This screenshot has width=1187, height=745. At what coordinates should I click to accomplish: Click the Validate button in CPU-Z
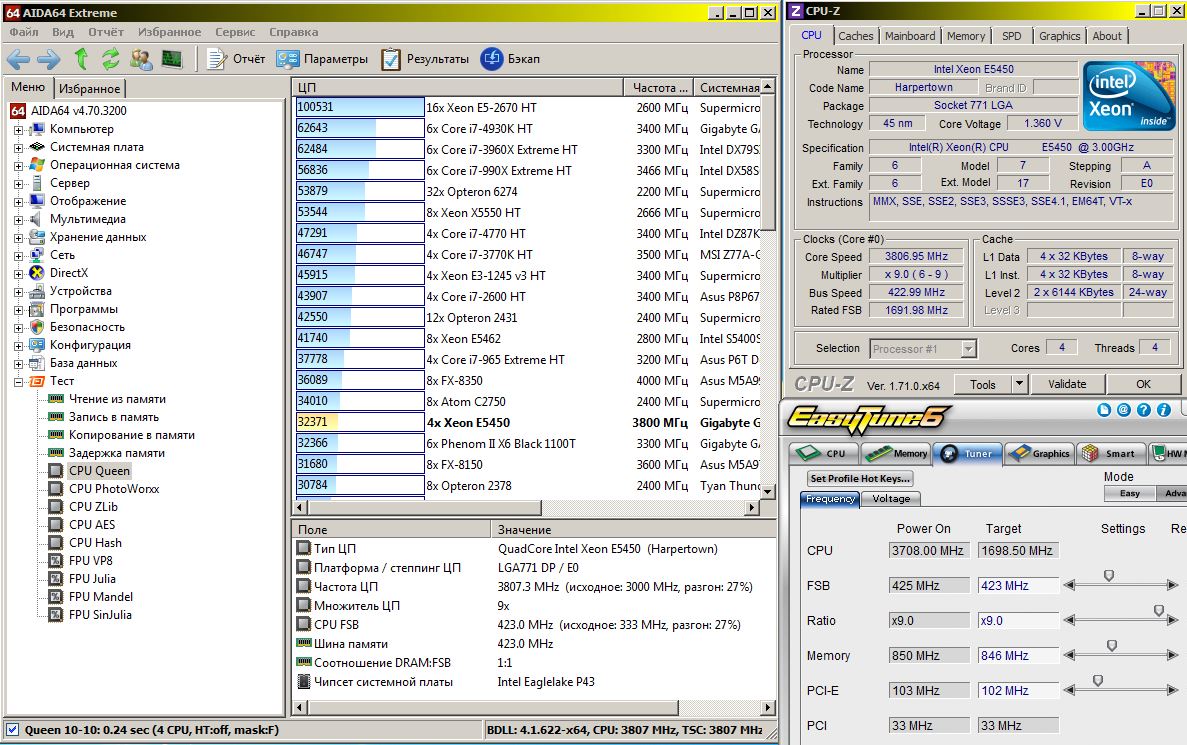(1067, 384)
